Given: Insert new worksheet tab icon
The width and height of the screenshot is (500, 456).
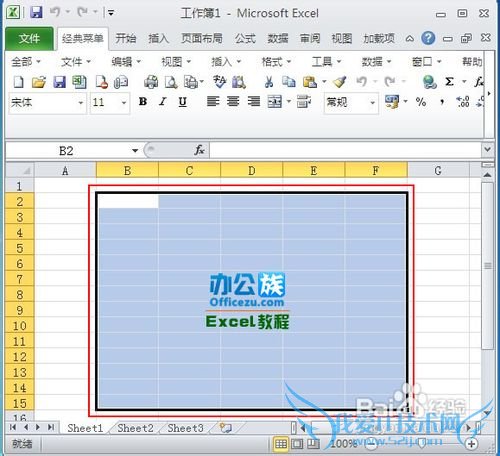Looking at the screenshot, I should (x=225, y=428).
